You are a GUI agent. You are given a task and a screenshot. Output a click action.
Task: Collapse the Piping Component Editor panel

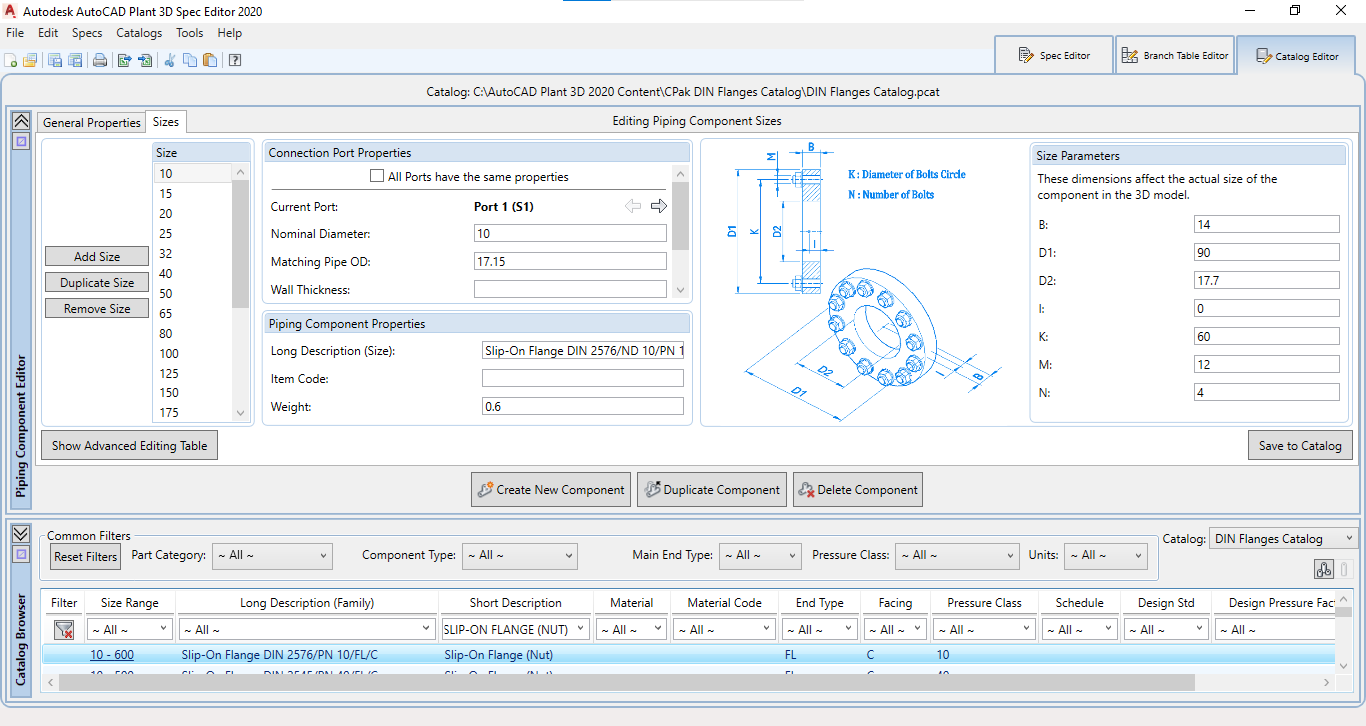click(20, 121)
